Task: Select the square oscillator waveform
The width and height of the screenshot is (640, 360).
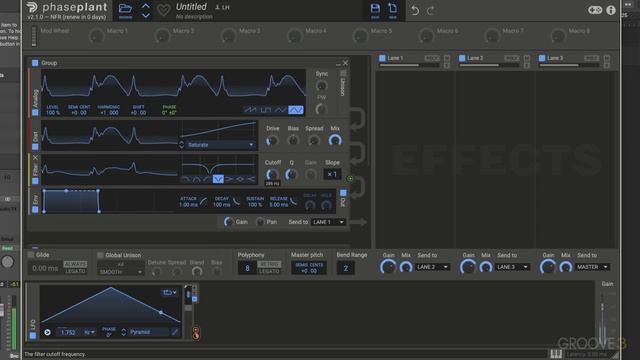Action: coord(266,110)
